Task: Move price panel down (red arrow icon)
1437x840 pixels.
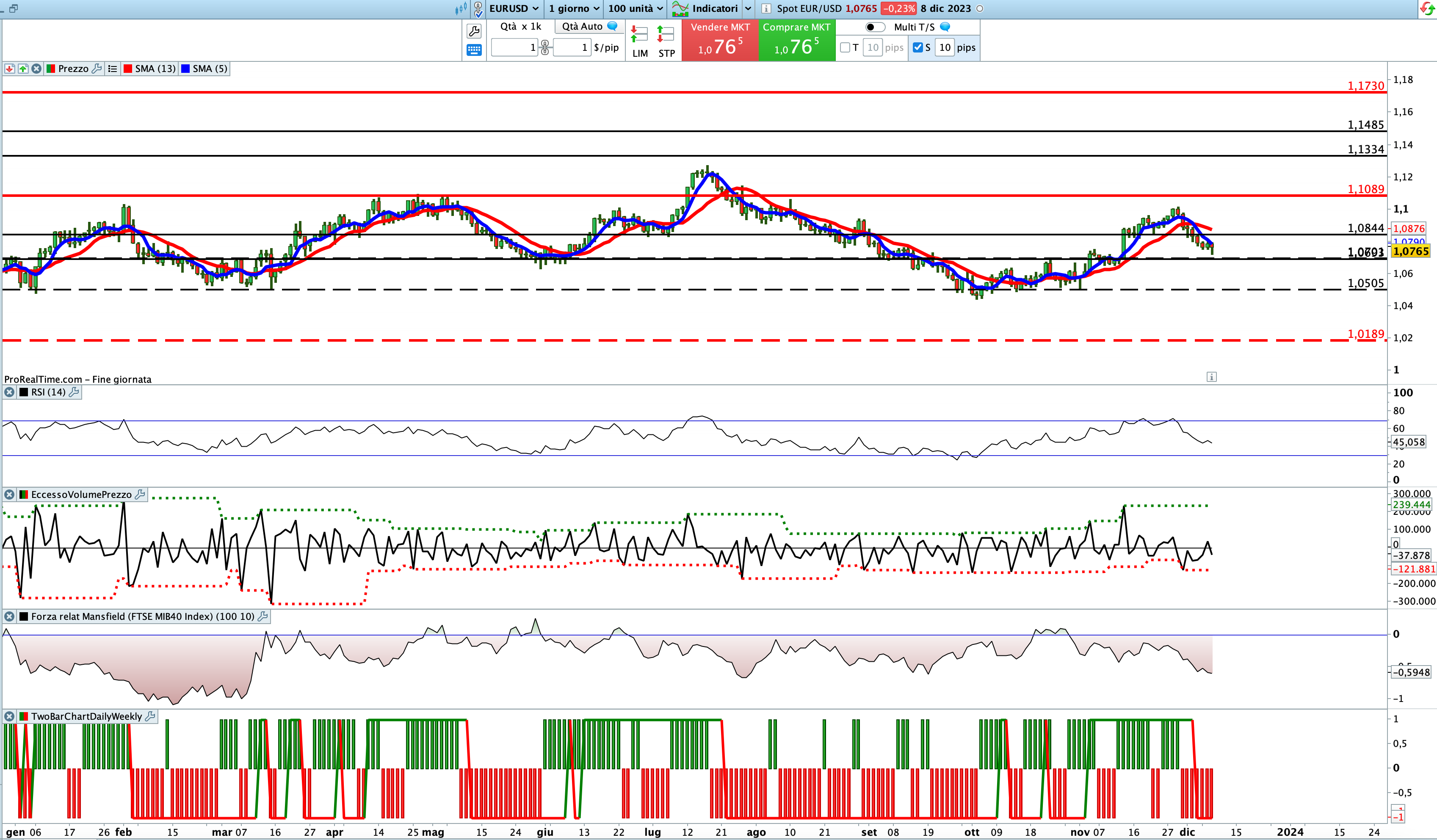Action: (10, 69)
